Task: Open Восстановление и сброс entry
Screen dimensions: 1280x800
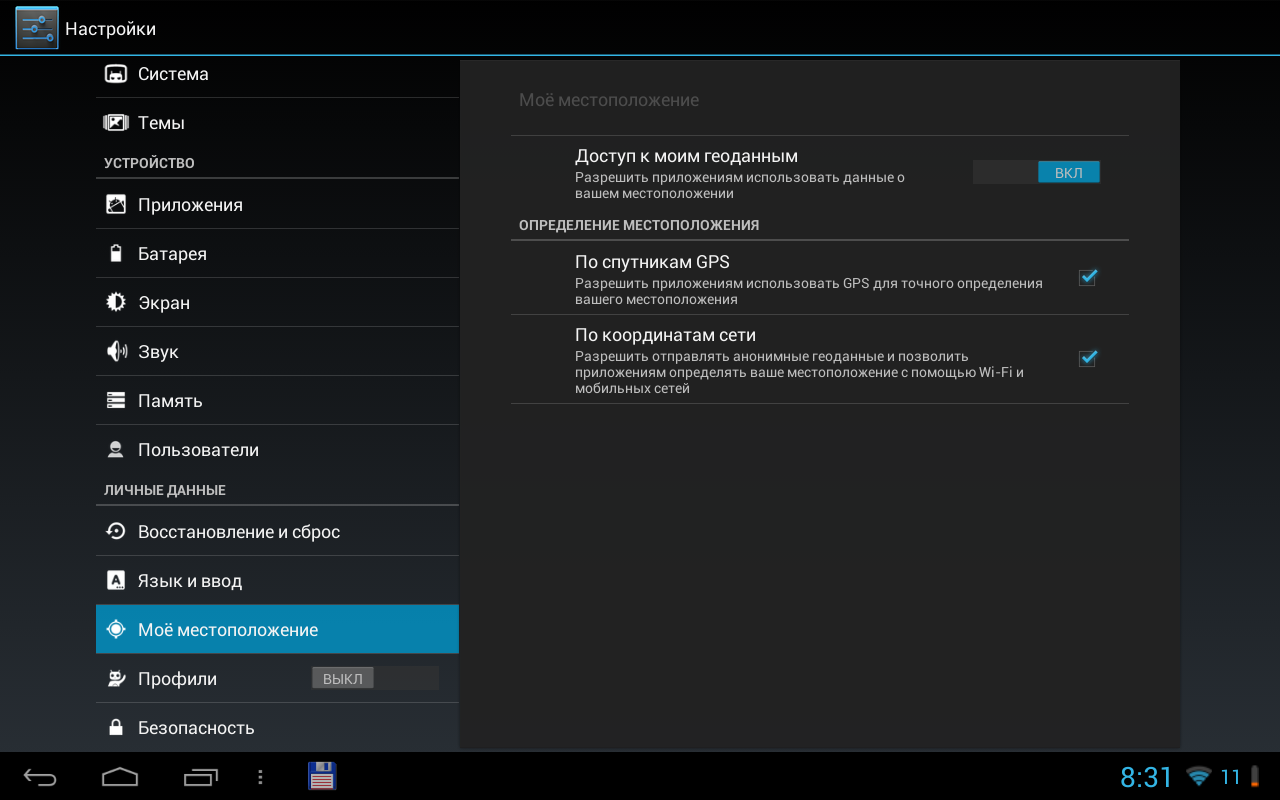Action: coord(277,532)
